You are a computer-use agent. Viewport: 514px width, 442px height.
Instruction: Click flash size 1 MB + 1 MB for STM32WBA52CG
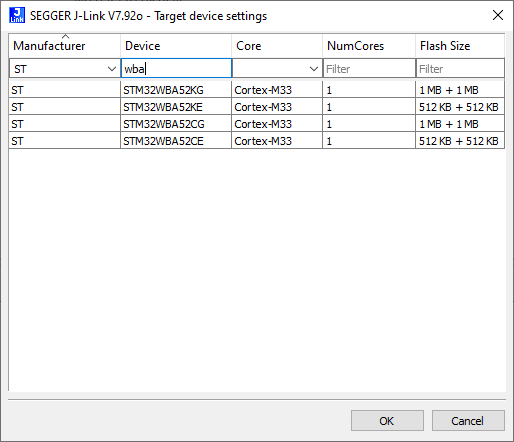460,124
